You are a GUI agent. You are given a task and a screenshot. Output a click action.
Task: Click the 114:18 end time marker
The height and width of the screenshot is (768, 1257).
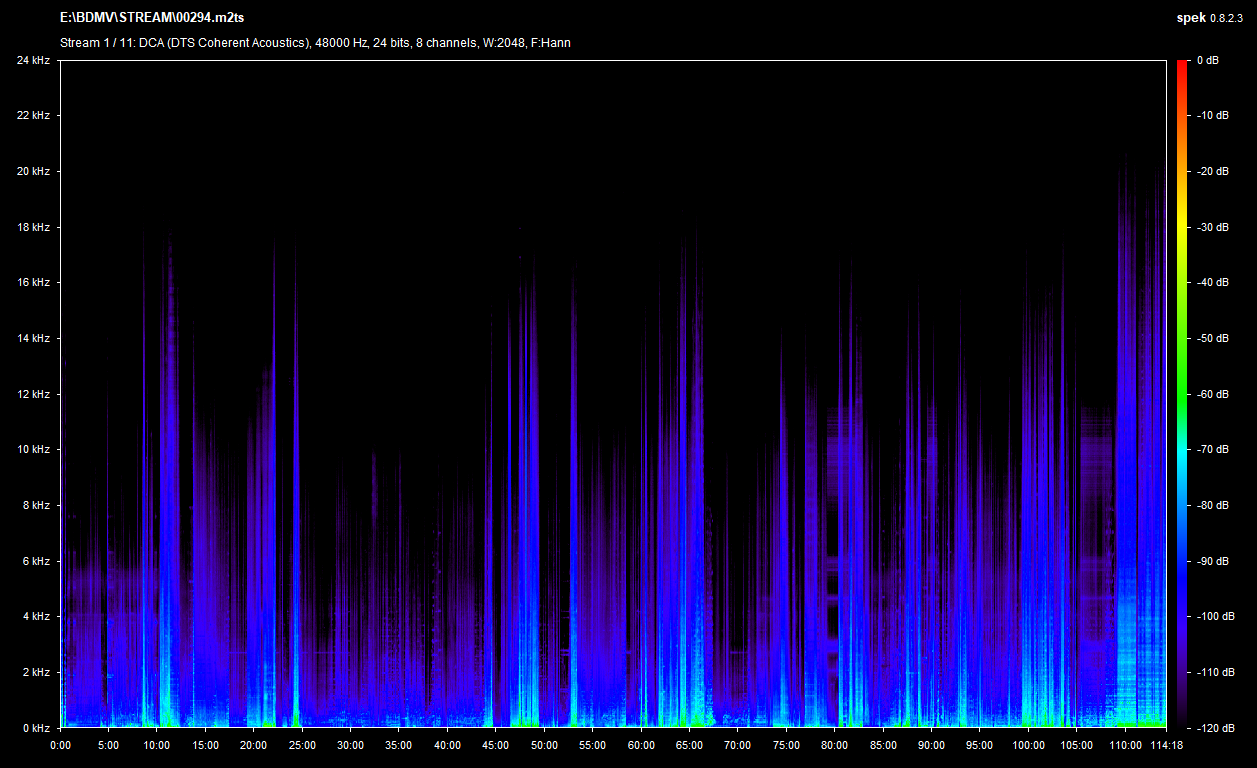[1166, 745]
